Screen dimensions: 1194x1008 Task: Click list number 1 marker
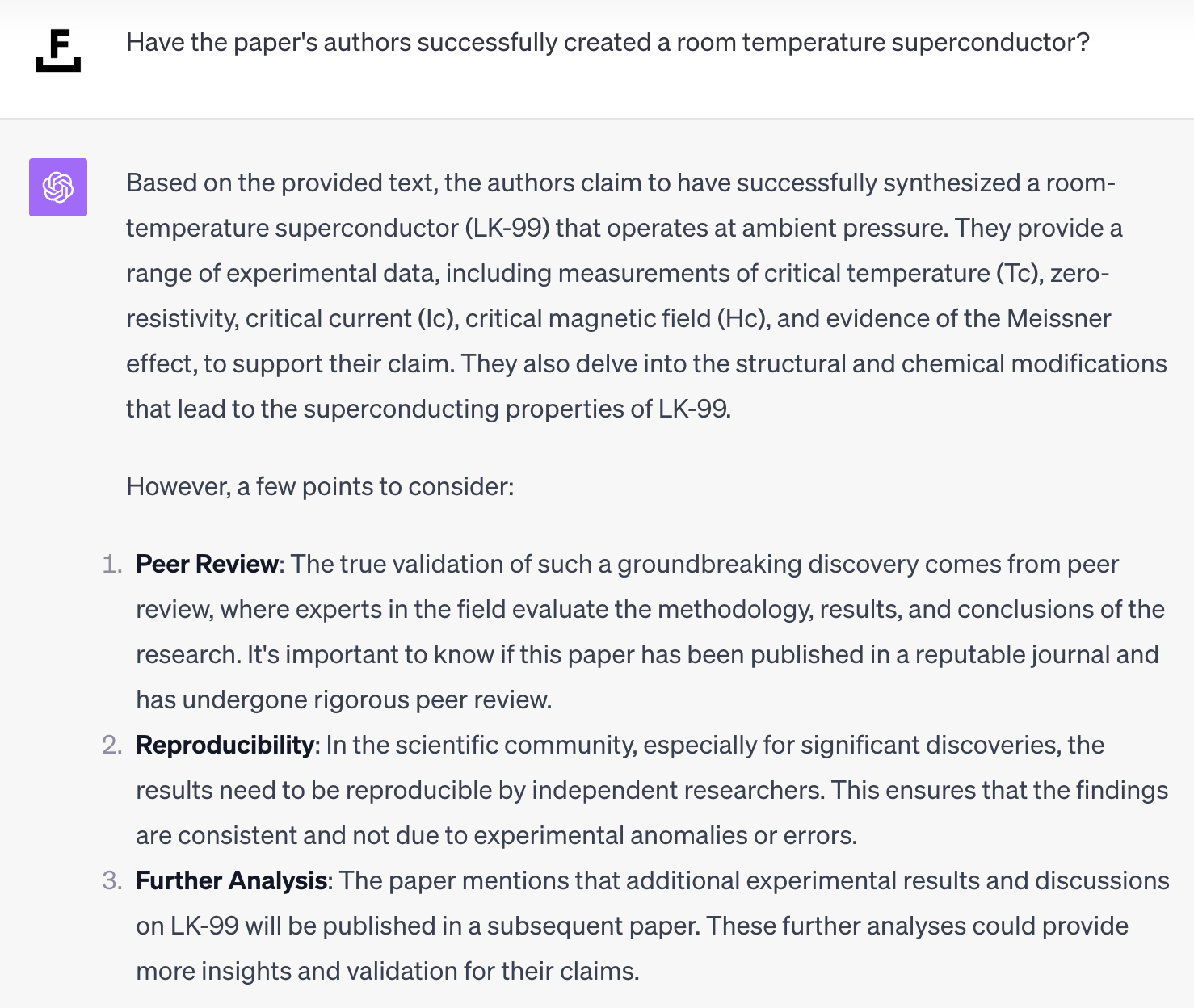tap(111, 564)
